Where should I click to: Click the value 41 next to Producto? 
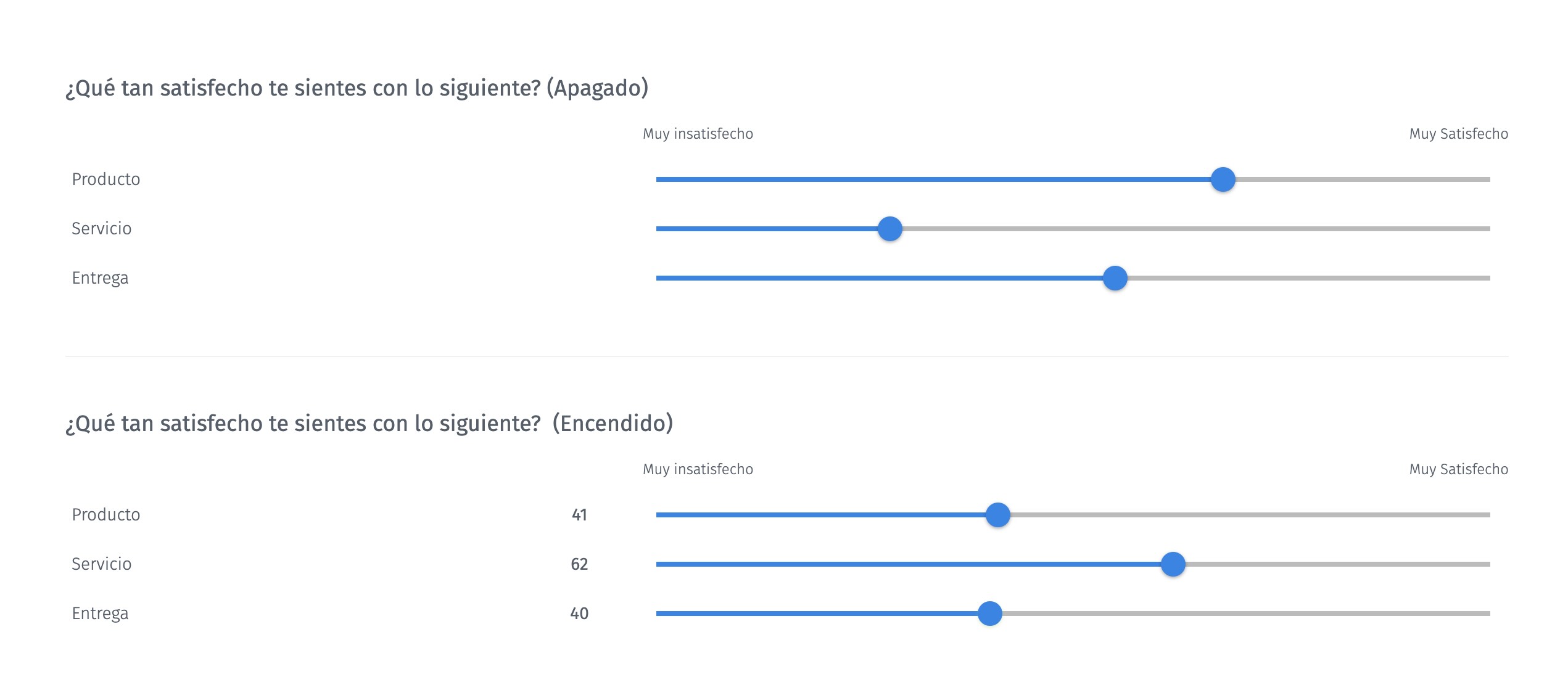coord(580,516)
